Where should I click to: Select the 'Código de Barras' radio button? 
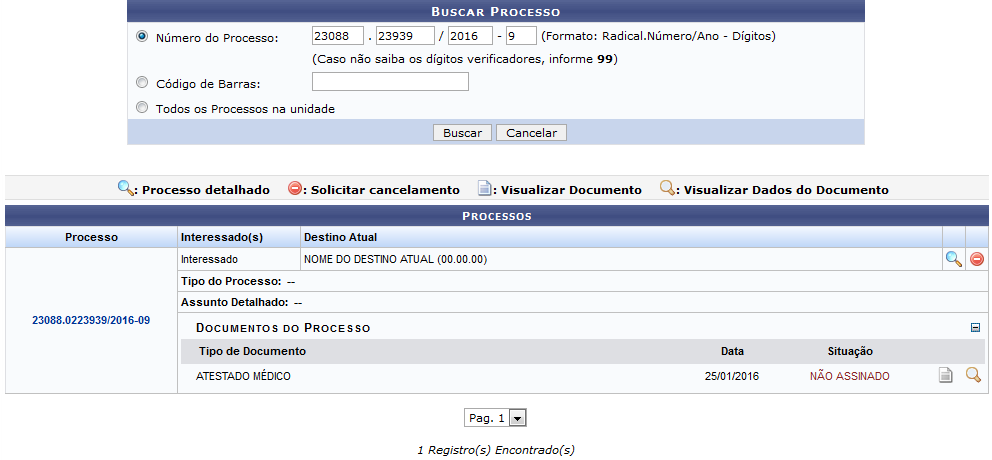pyautogui.click(x=142, y=83)
